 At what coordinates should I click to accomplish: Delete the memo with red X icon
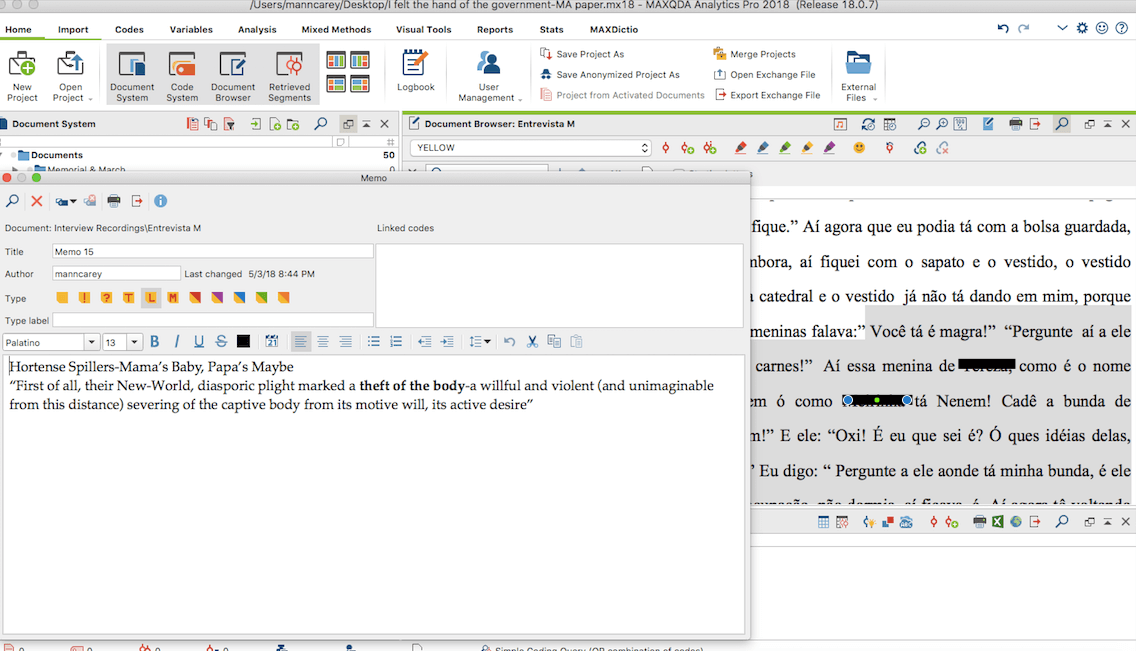(37, 201)
